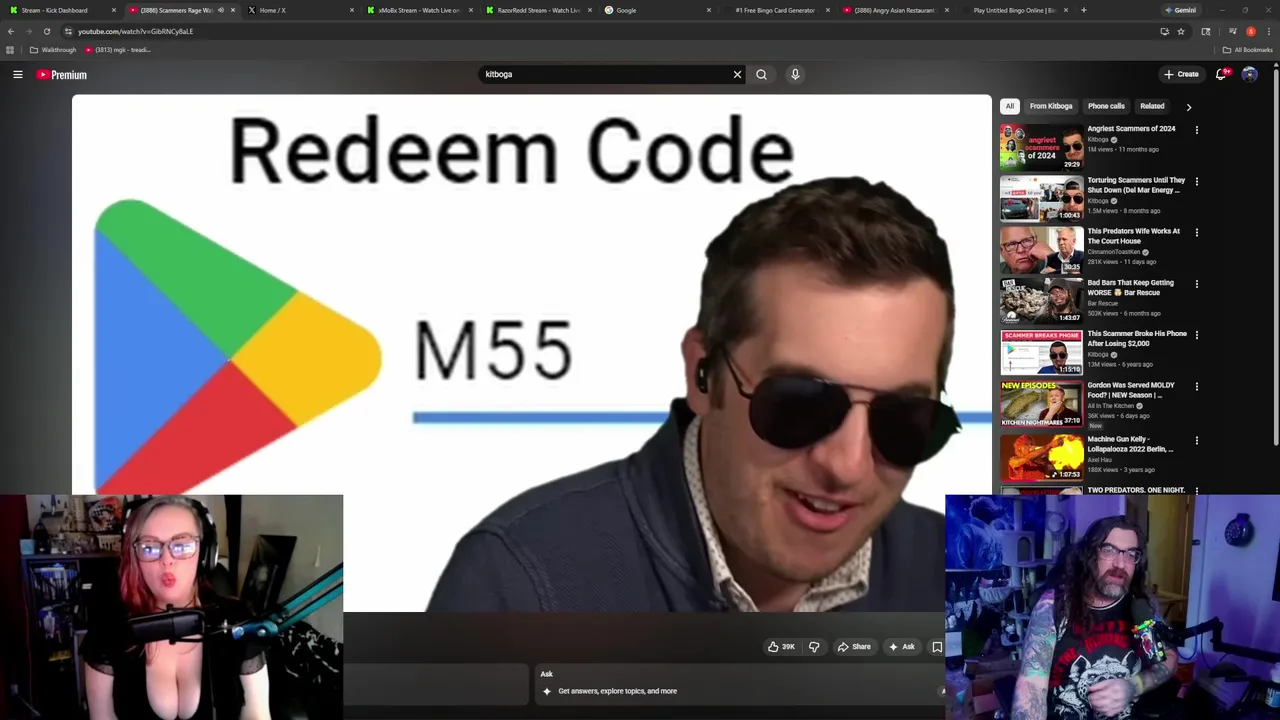Start voice search with microphone icon
This screenshot has height=720, width=1280.
point(795,74)
